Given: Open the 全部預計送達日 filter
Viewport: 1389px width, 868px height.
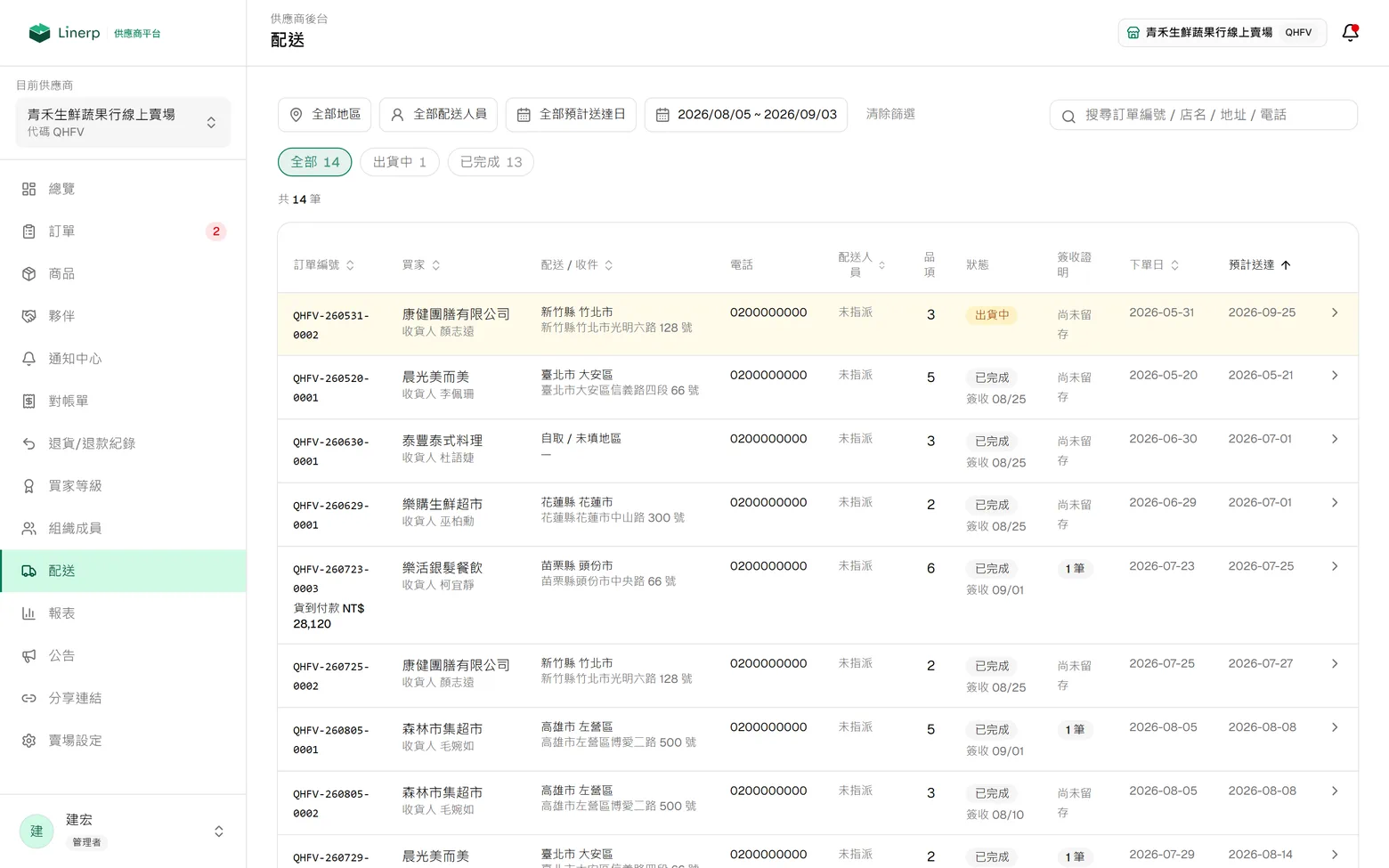Looking at the screenshot, I should (571, 114).
